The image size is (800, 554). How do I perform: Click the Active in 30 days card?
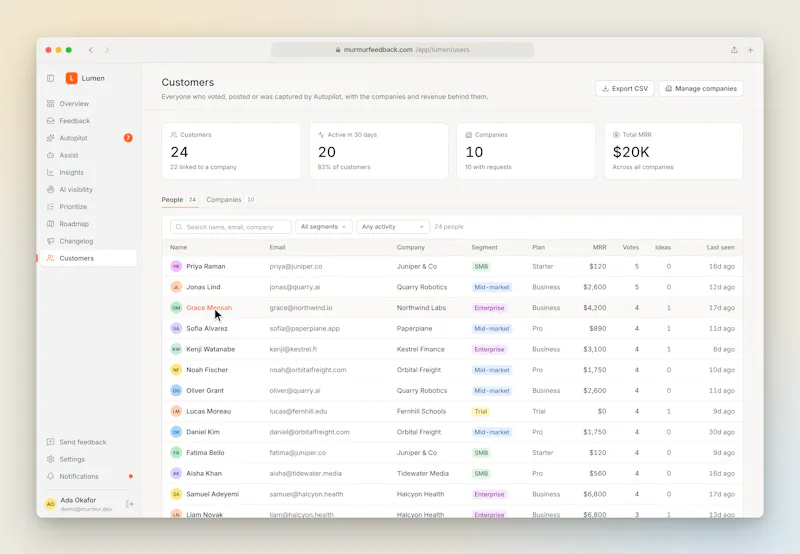(x=379, y=151)
